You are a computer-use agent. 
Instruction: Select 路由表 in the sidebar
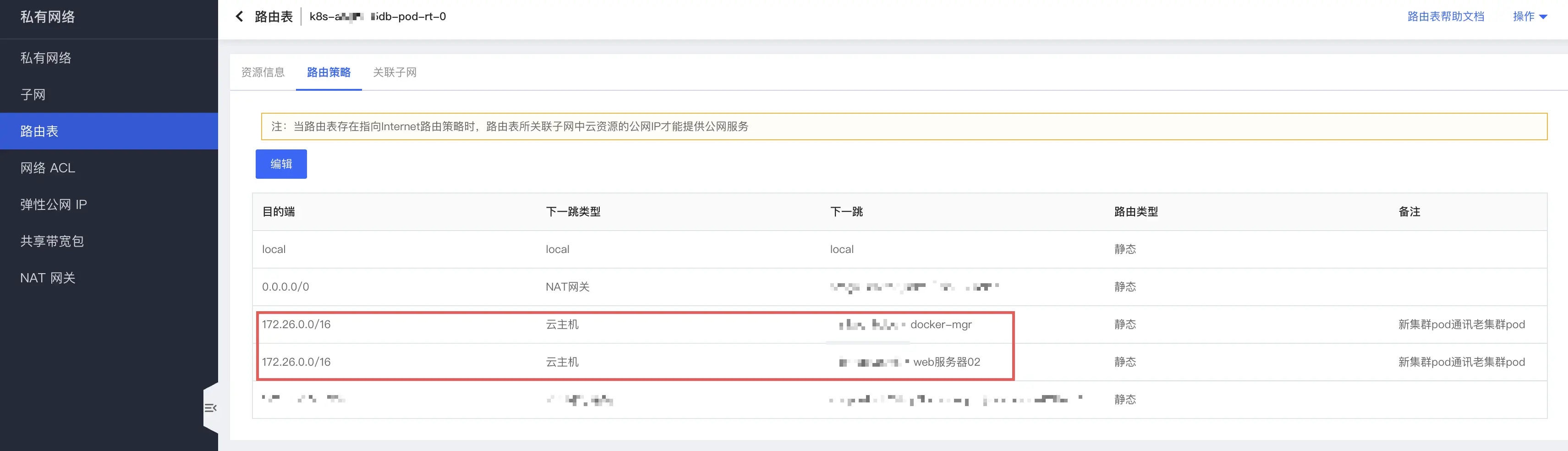tap(39, 131)
